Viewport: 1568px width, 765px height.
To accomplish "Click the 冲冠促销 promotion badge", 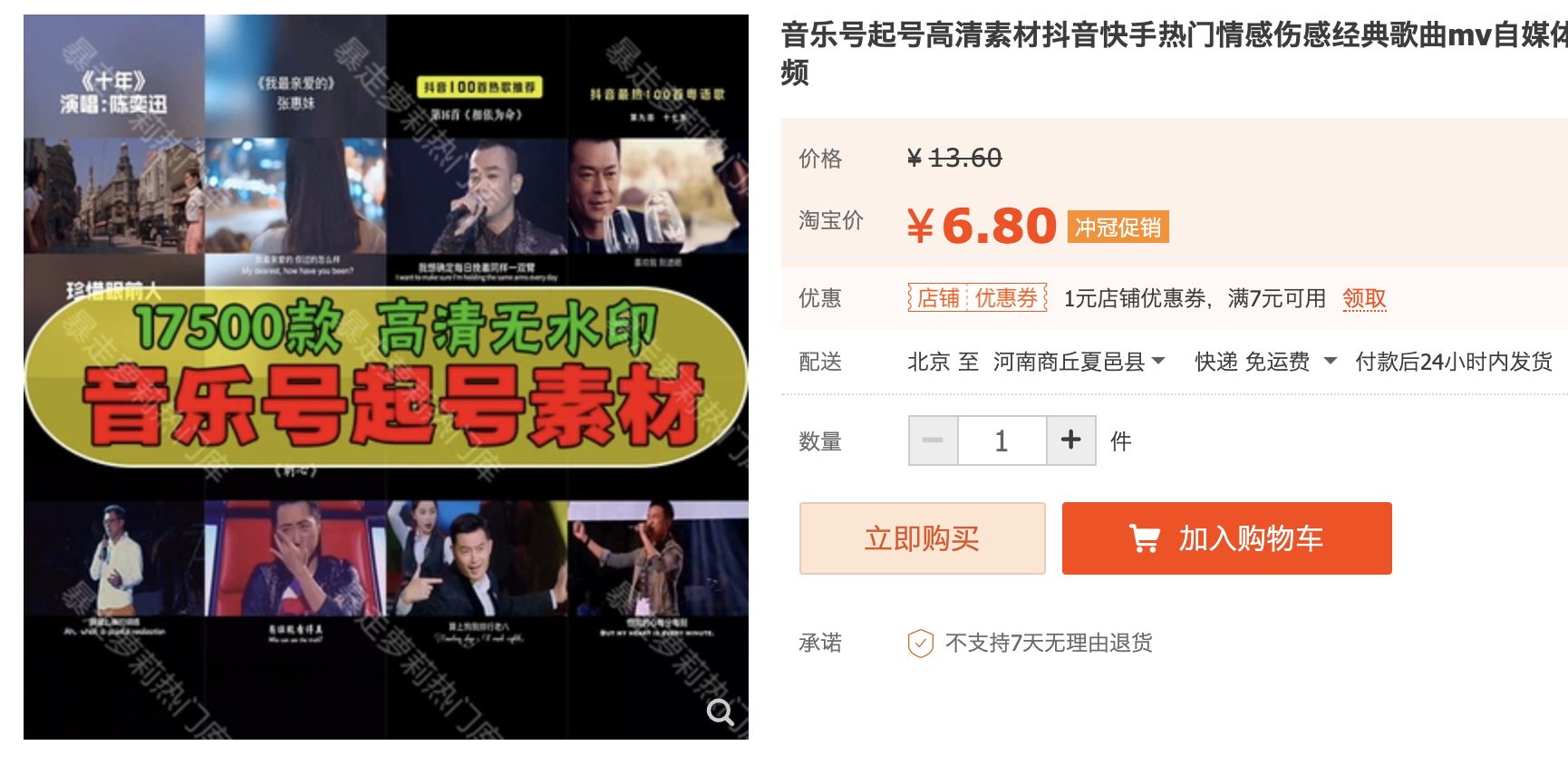I will pos(1118,227).
